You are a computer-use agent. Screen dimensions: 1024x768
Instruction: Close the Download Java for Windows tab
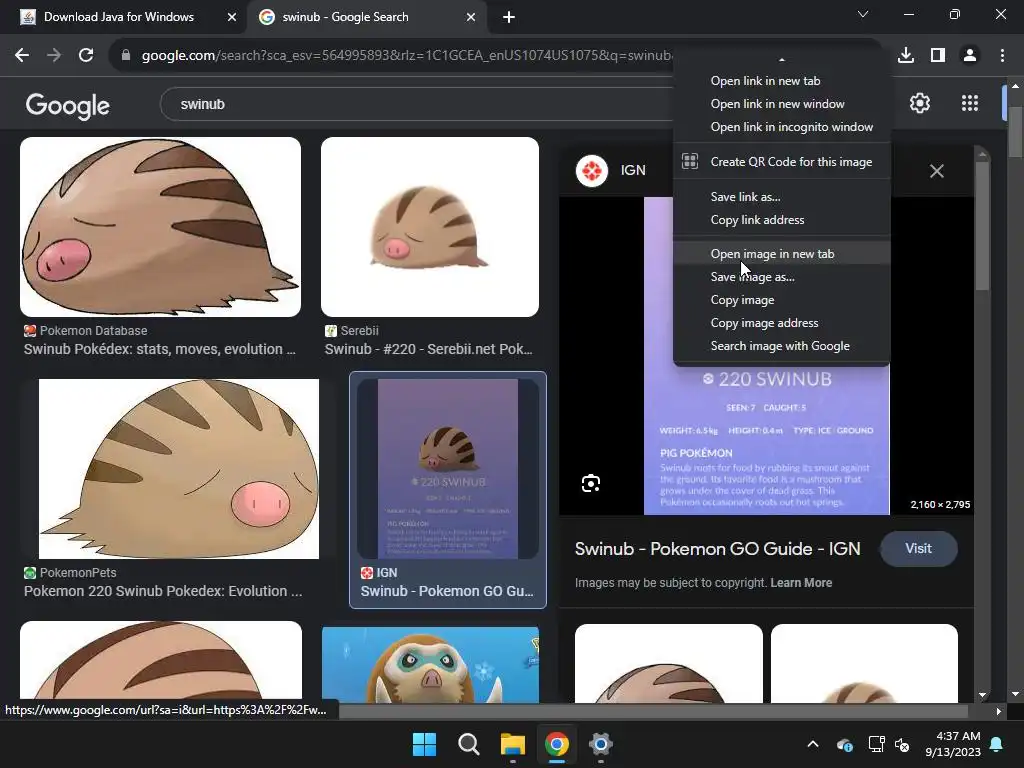(232, 17)
